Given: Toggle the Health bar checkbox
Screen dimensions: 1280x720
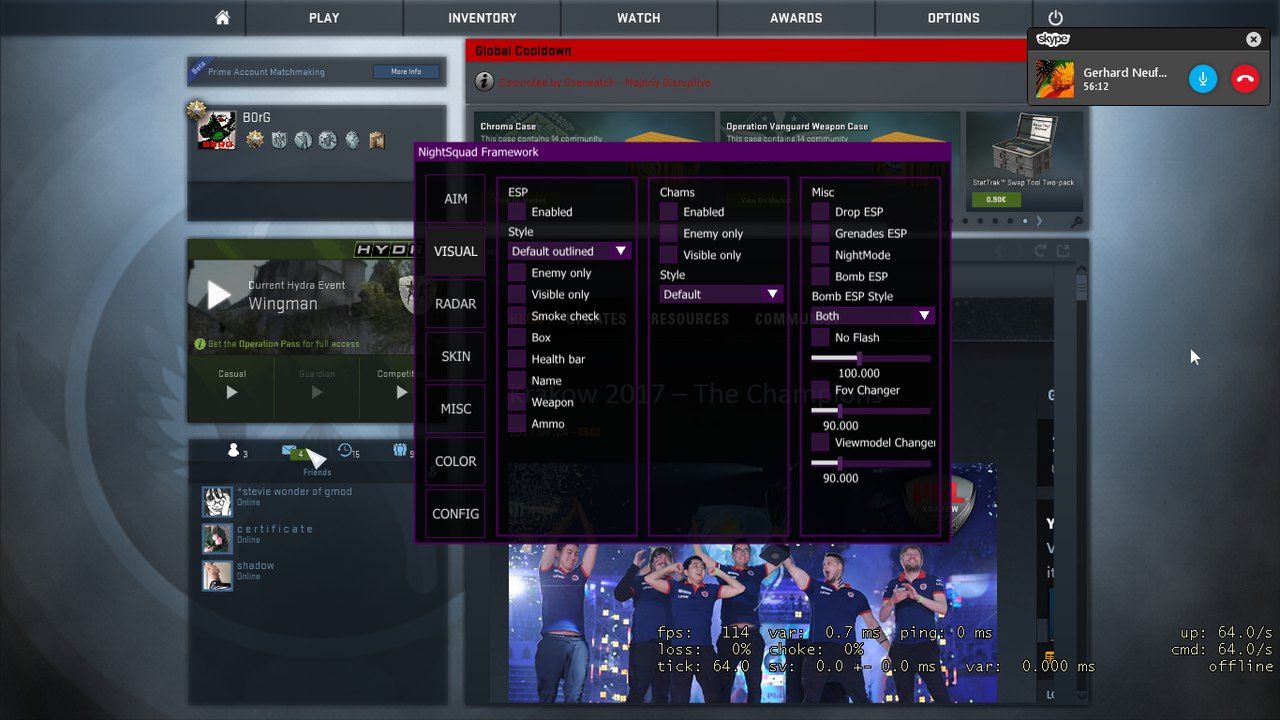Looking at the screenshot, I should [x=517, y=359].
